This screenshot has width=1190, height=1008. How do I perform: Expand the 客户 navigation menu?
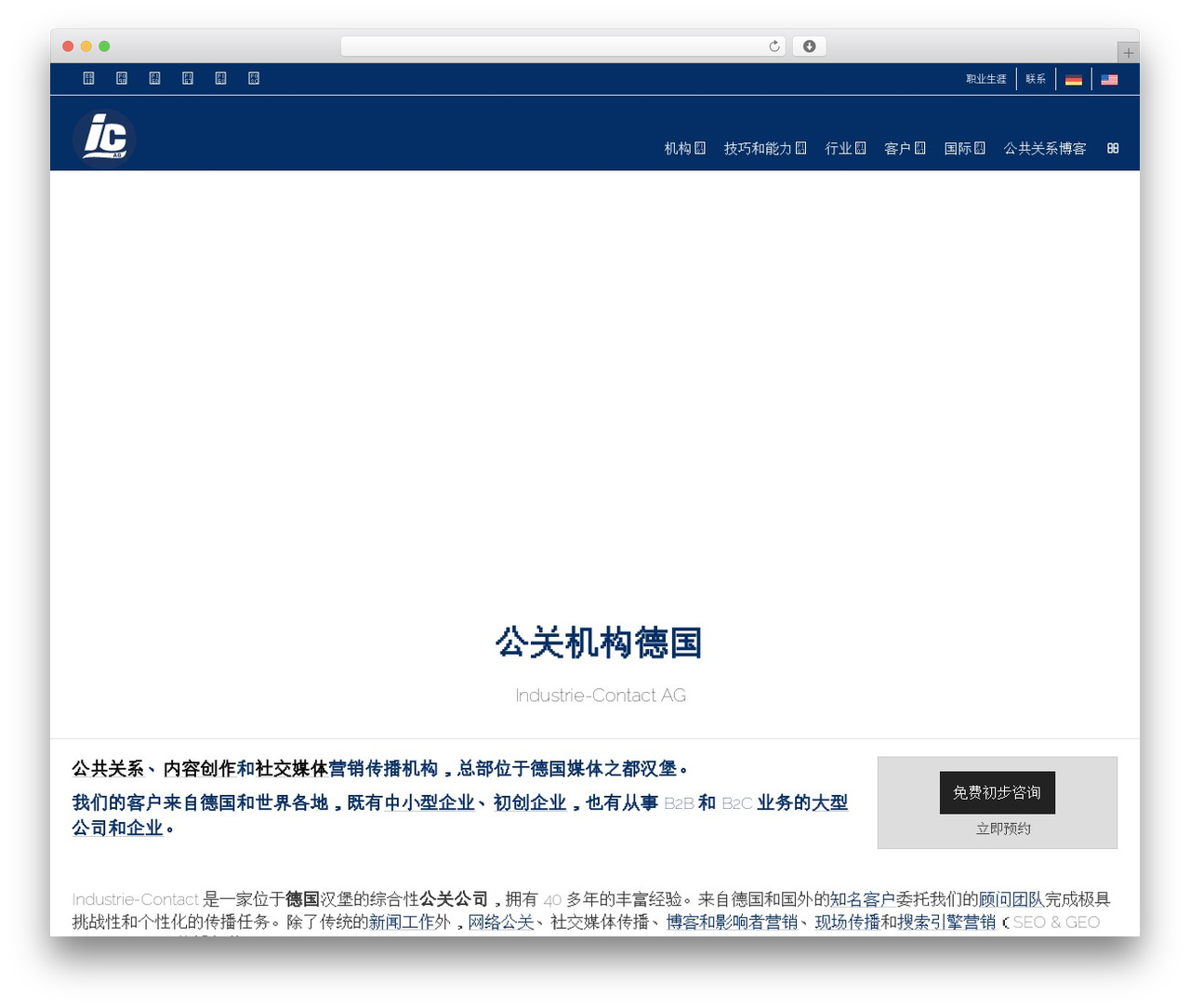(905, 149)
